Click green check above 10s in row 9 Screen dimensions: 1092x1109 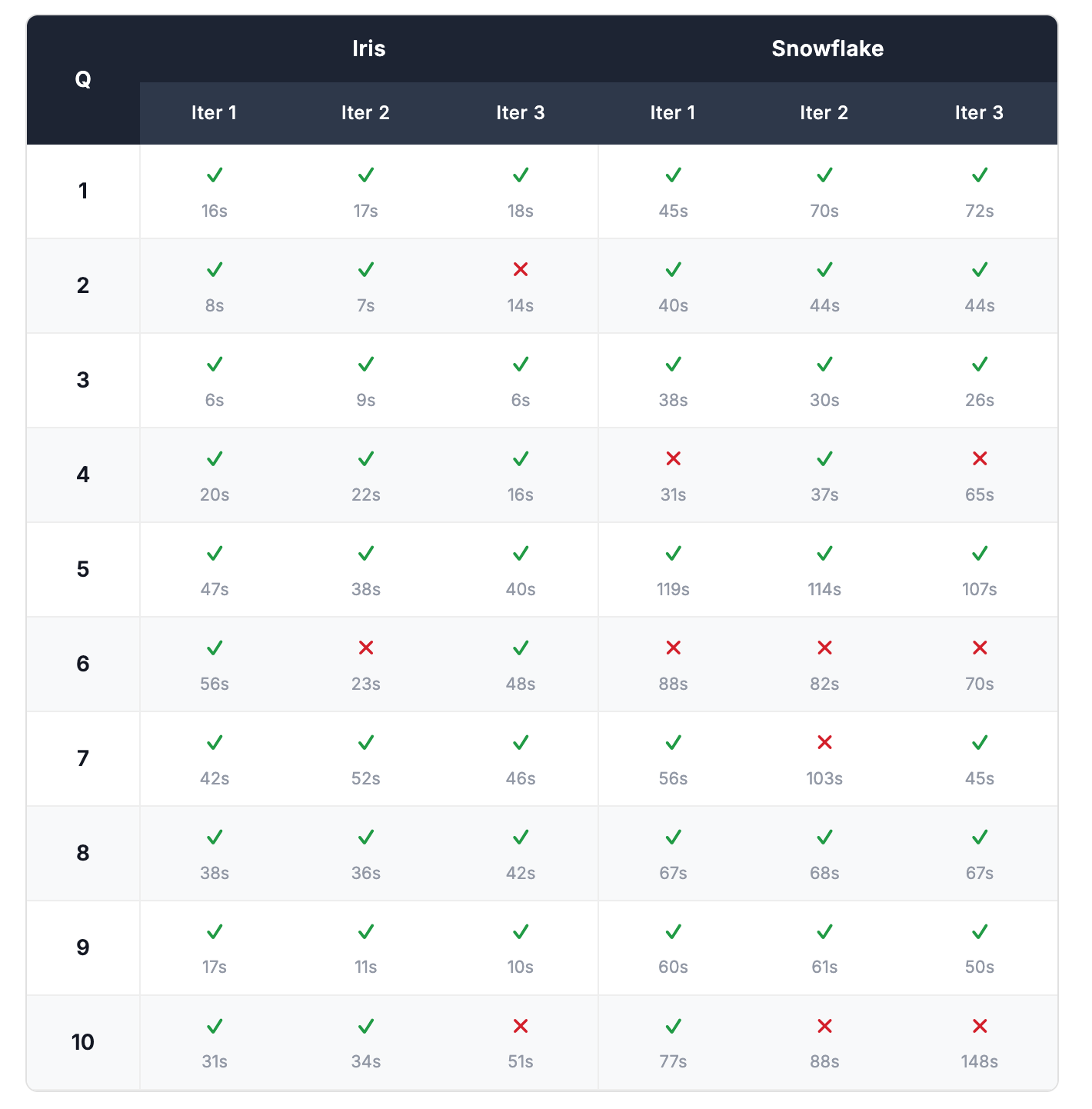point(521,931)
